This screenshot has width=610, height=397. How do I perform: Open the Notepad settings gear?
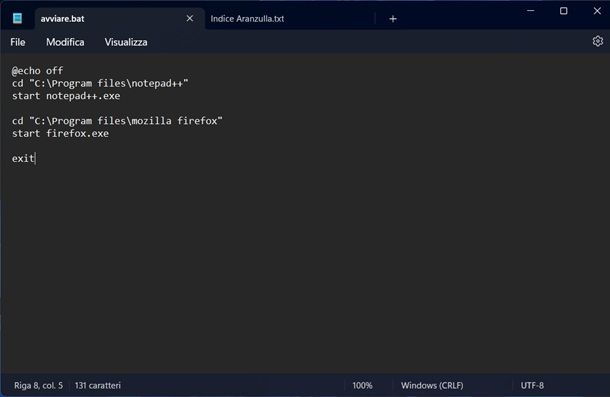(598, 41)
